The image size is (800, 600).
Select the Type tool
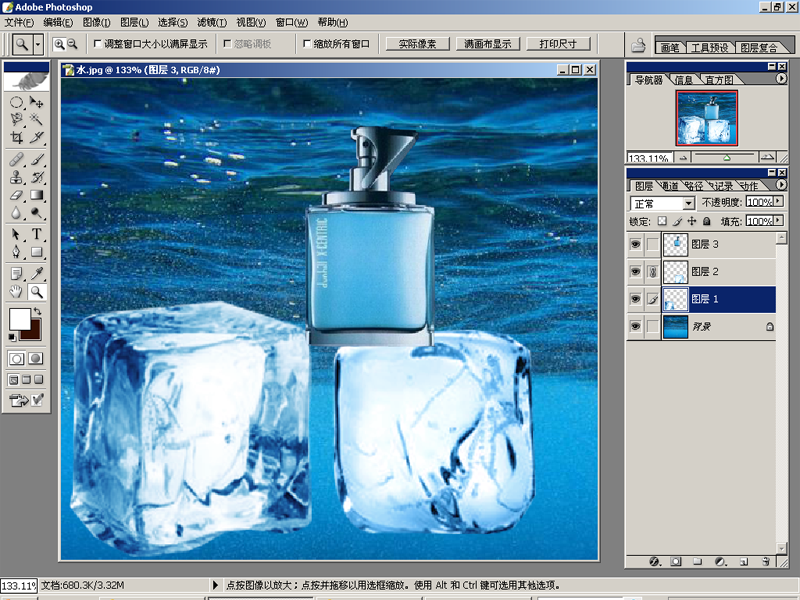click(36, 234)
